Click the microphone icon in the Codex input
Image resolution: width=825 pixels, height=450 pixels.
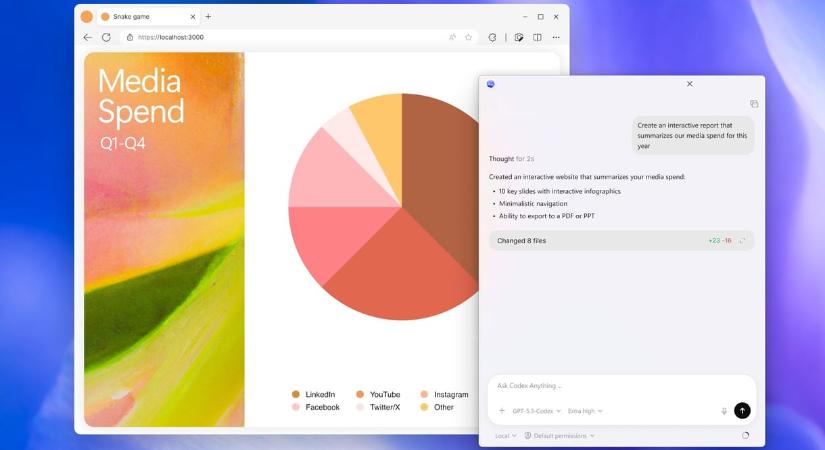[x=724, y=411]
